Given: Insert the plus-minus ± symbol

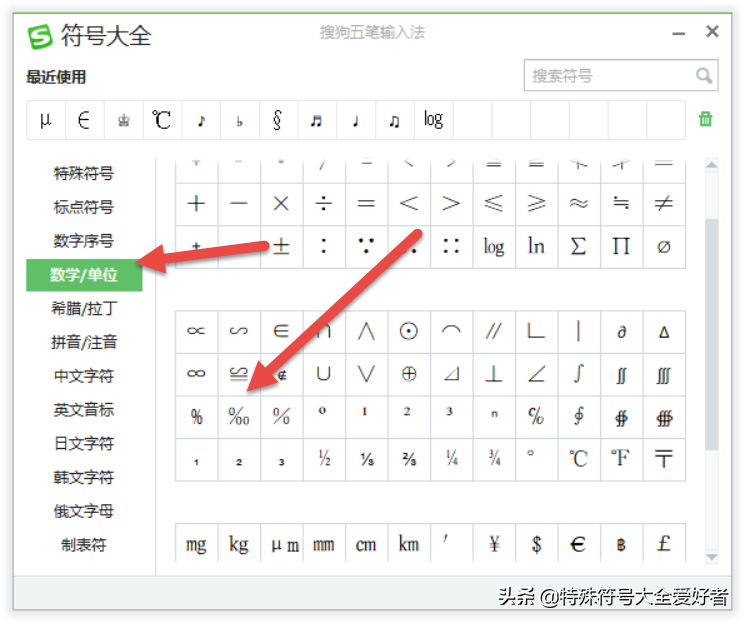Looking at the screenshot, I should coord(281,247).
